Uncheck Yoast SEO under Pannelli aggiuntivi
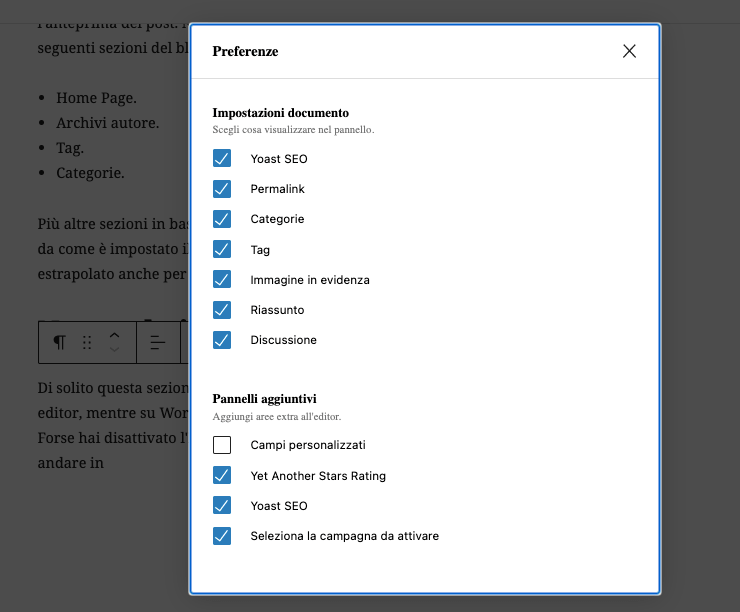The height and width of the screenshot is (612, 740). tap(222, 505)
